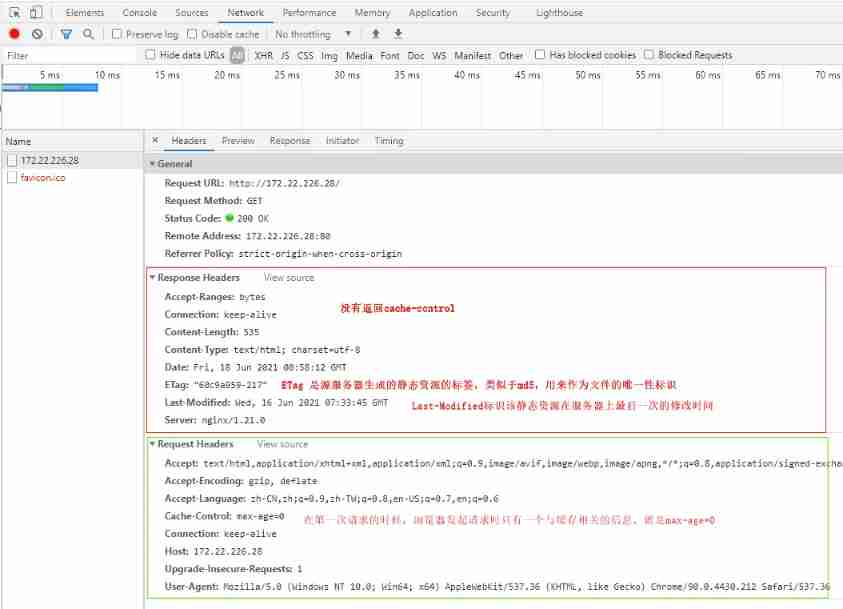
Task: Clear the network log
Action: coord(37,34)
